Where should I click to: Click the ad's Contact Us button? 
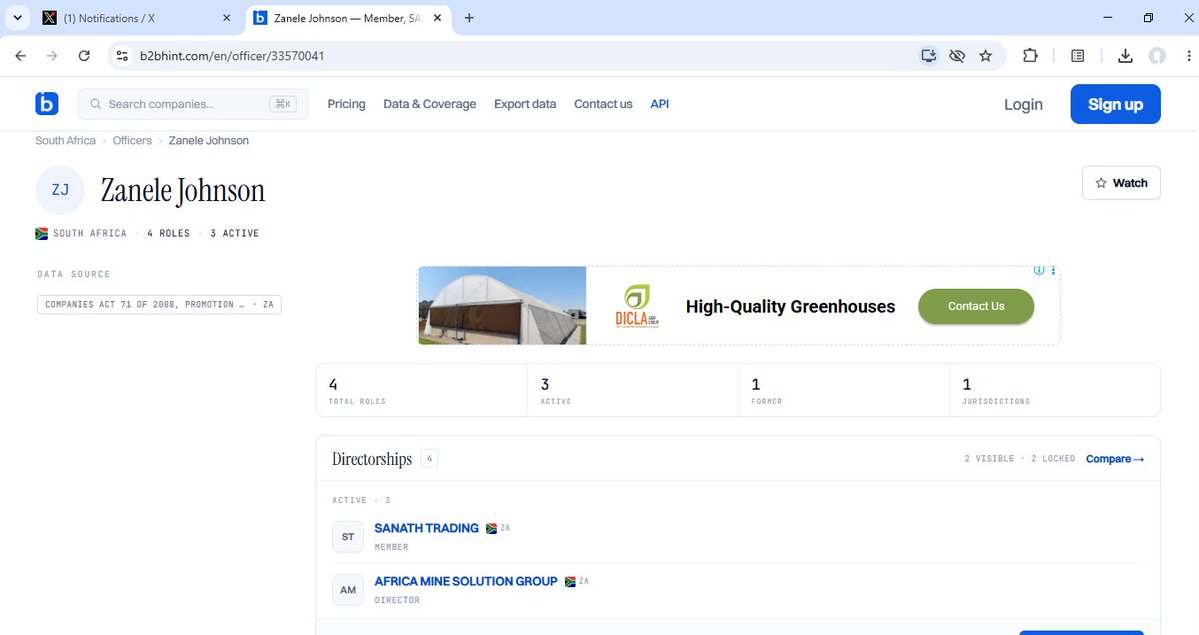[x=976, y=306]
